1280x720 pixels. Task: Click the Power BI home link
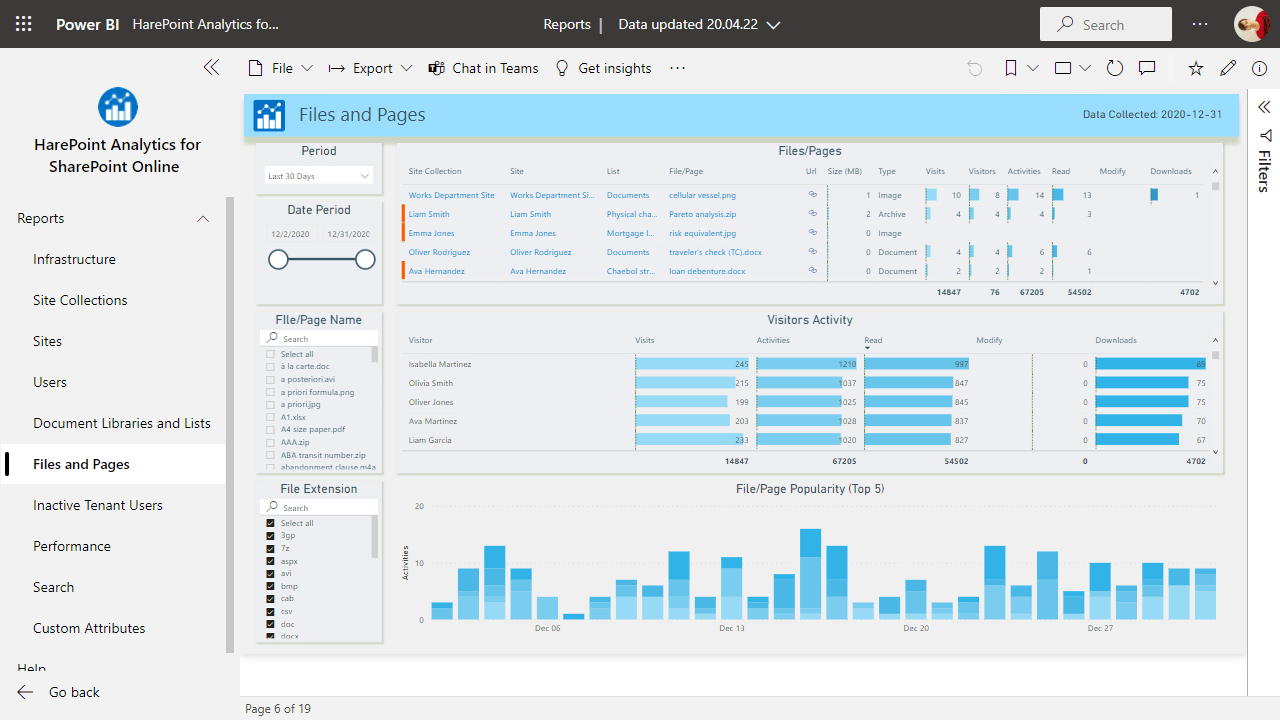point(88,24)
